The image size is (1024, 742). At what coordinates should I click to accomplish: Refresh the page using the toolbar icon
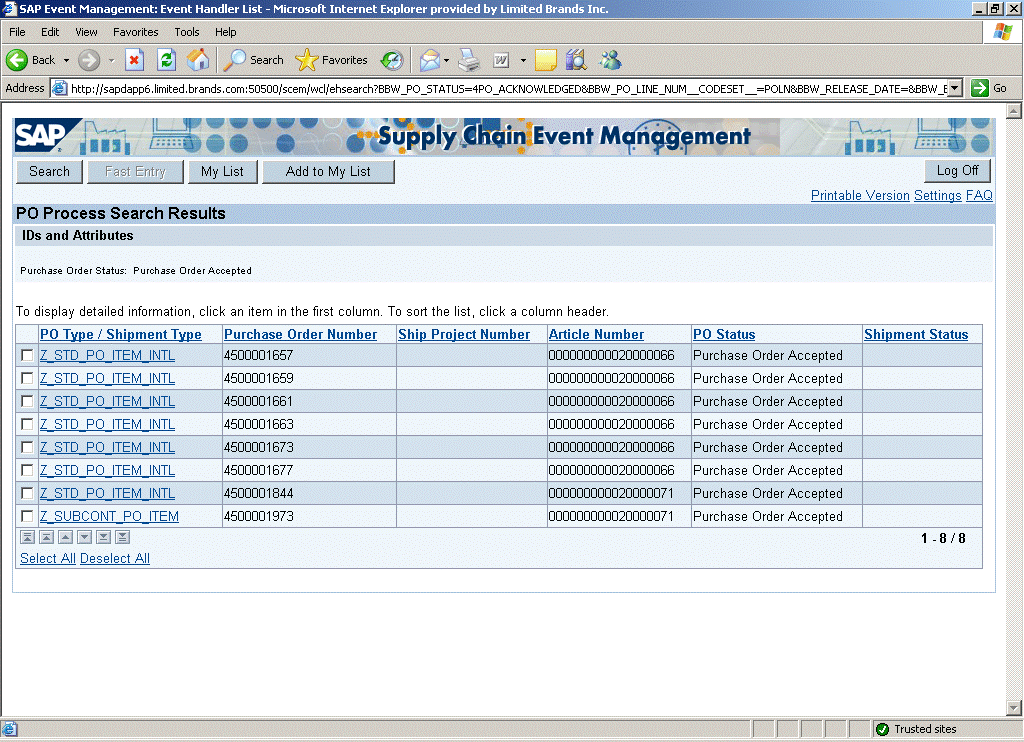tap(167, 60)
